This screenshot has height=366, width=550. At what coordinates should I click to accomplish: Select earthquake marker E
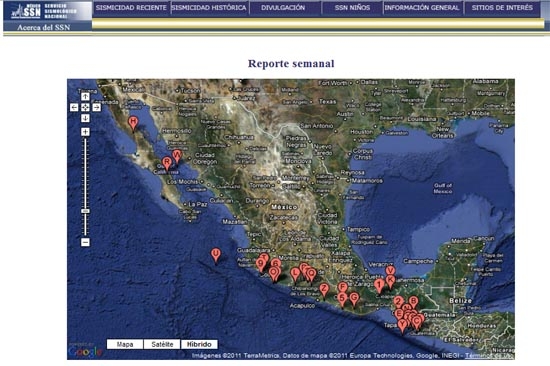pos(399,314)
